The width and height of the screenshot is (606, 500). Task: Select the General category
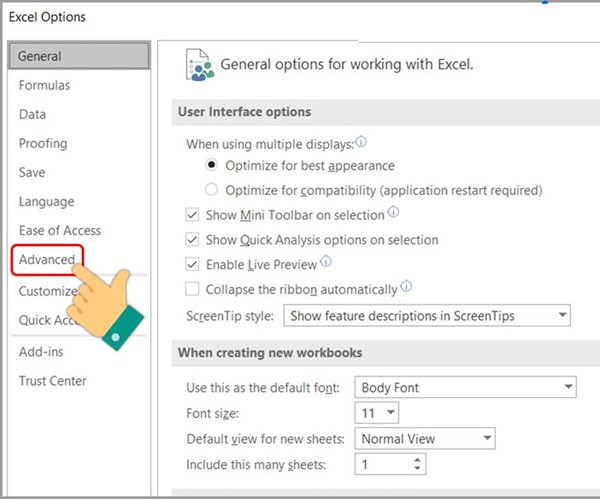click(x=79, y=56)
